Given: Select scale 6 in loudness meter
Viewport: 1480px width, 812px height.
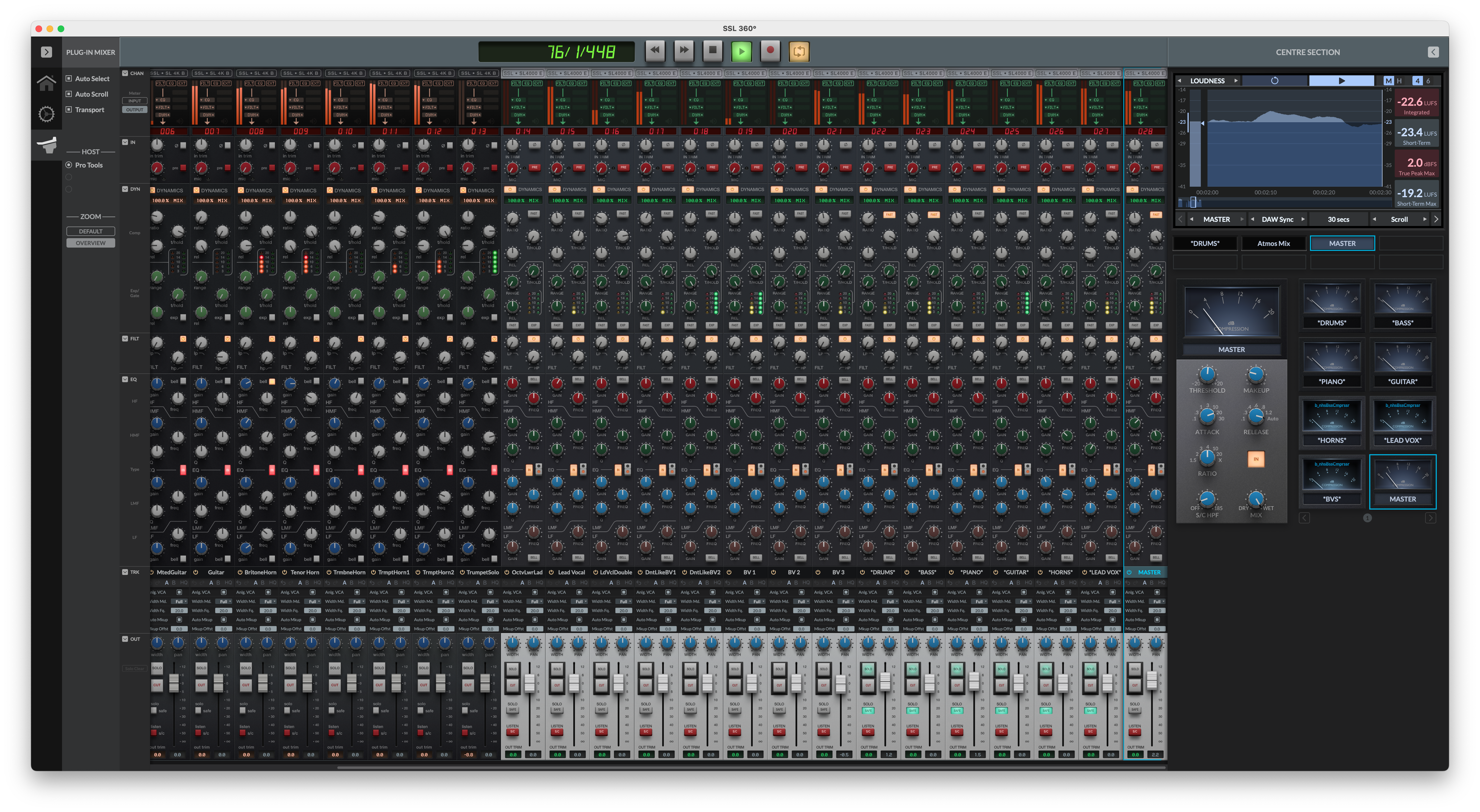Looking at the screenshot, I should 1428,81.
